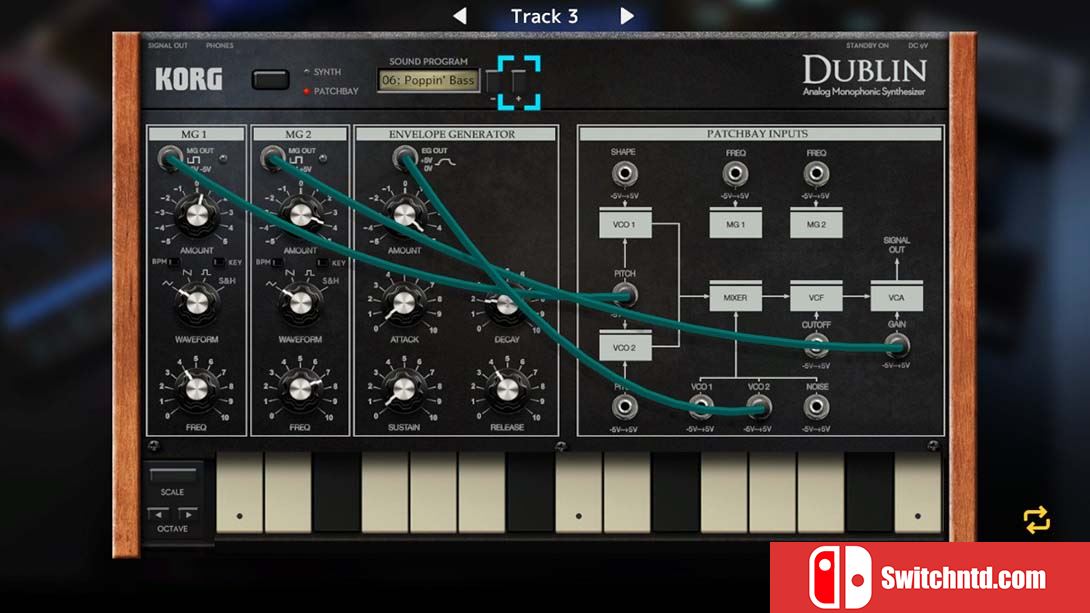Click the MG 1 panel header

click(197, 134)
